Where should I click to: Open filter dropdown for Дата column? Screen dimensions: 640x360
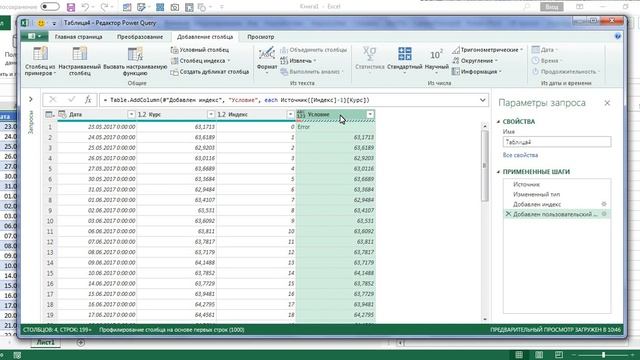(131, 115)
